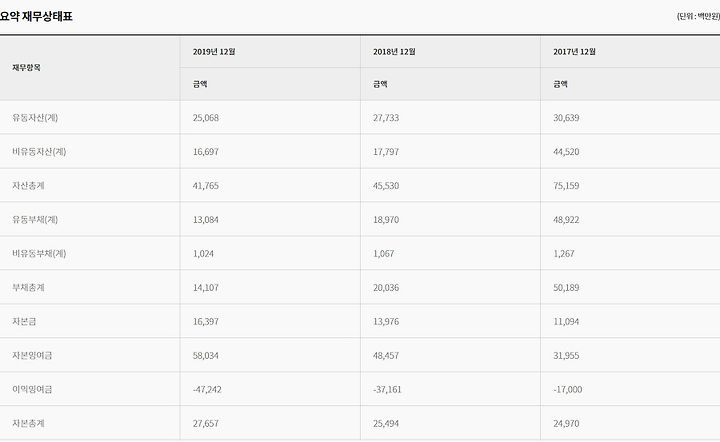Select the 부채총계 row label
This screenshot has height=442, width=720.
pyautogui.click(x=28, y=288)
